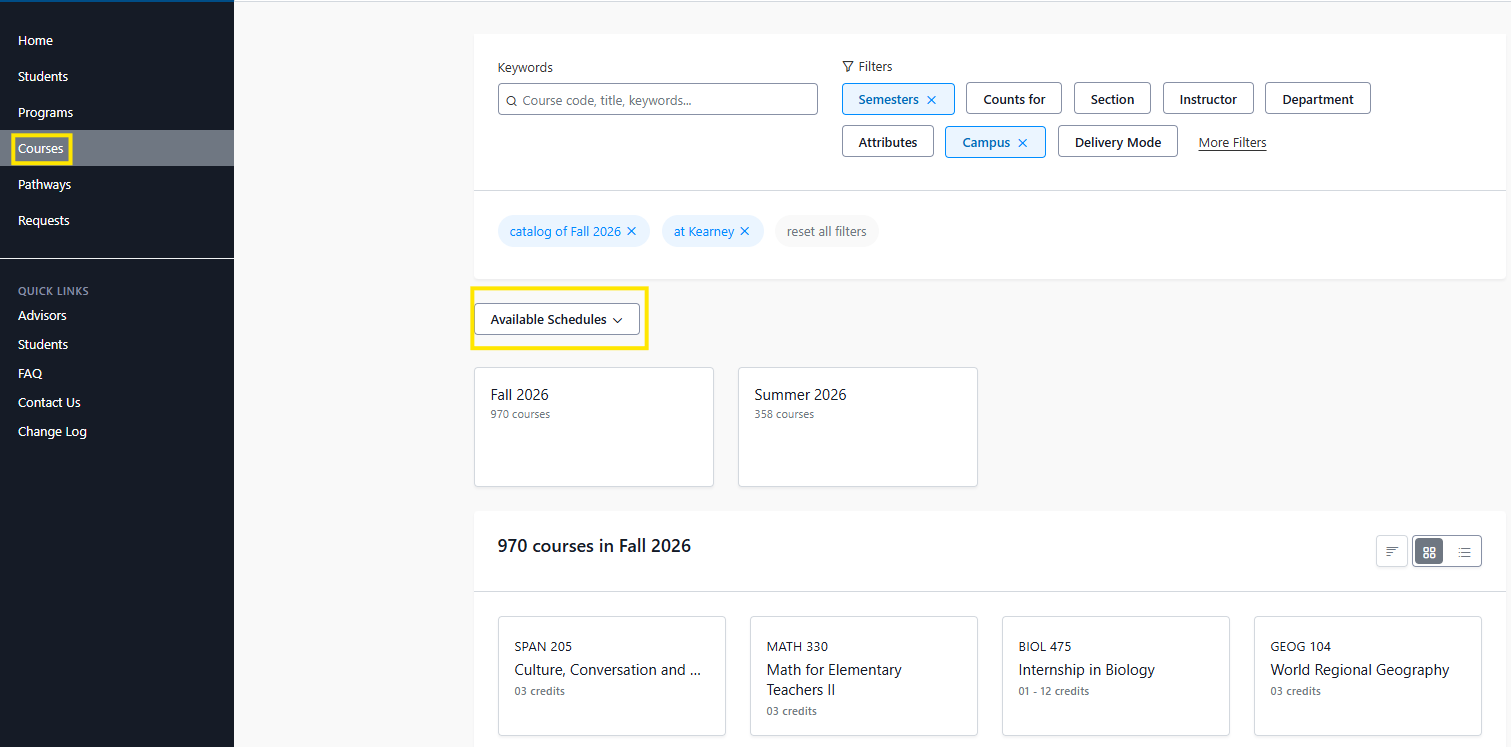Remove the Semesters filter via its X icon
This screenshot has width=1511, height=747.
[931, 100]
